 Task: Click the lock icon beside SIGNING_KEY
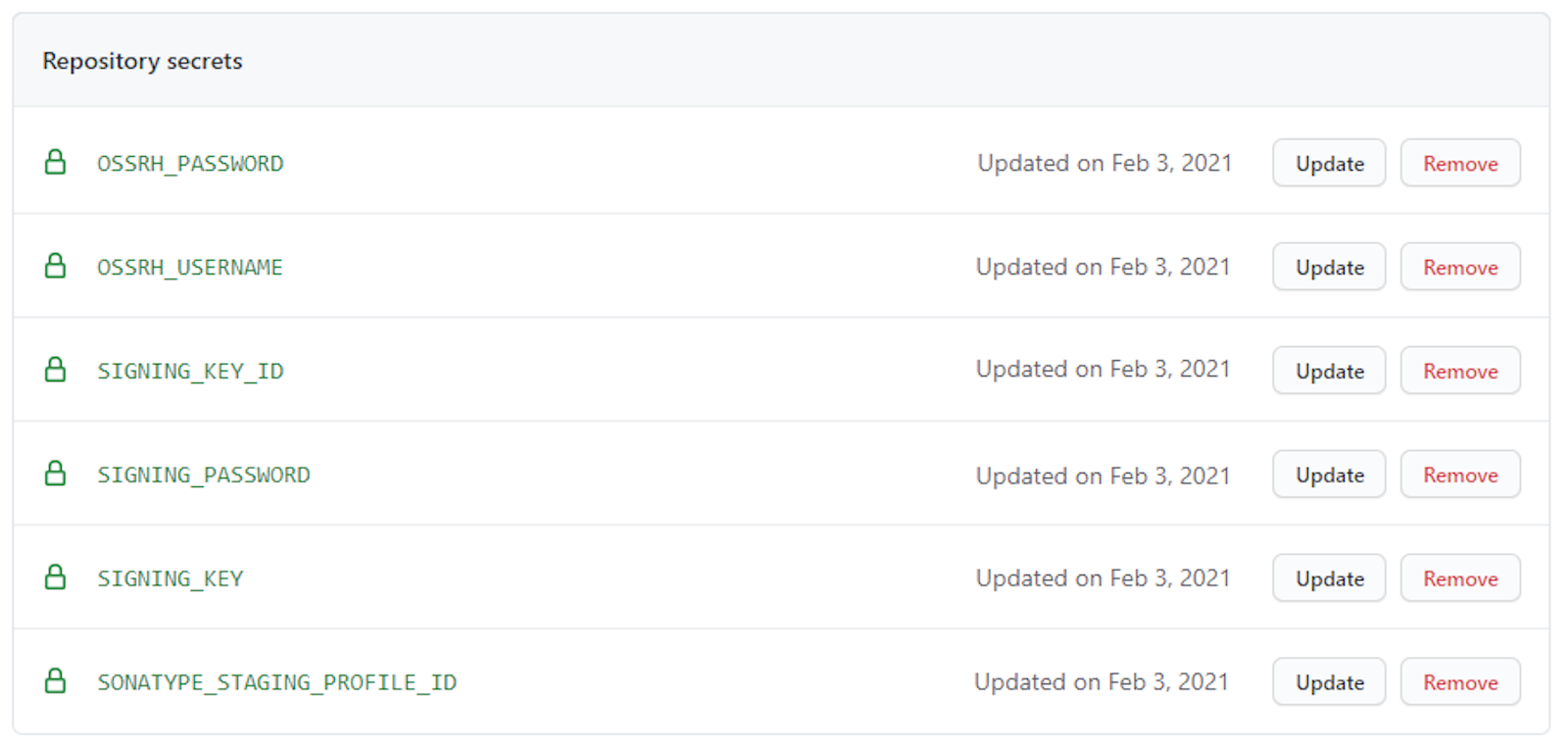pyautogui.click(x=56, y=578)
